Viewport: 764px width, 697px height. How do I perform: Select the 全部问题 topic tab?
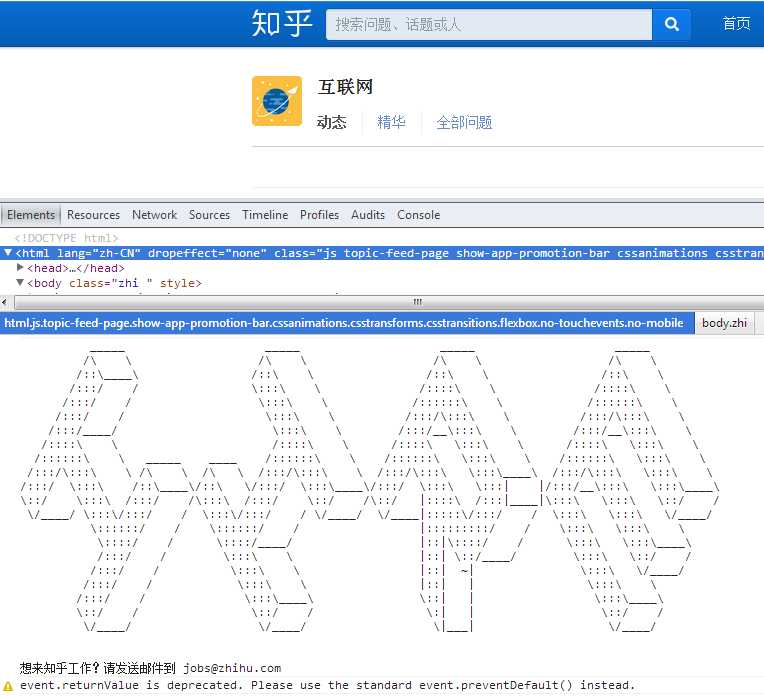pos(464,122)
